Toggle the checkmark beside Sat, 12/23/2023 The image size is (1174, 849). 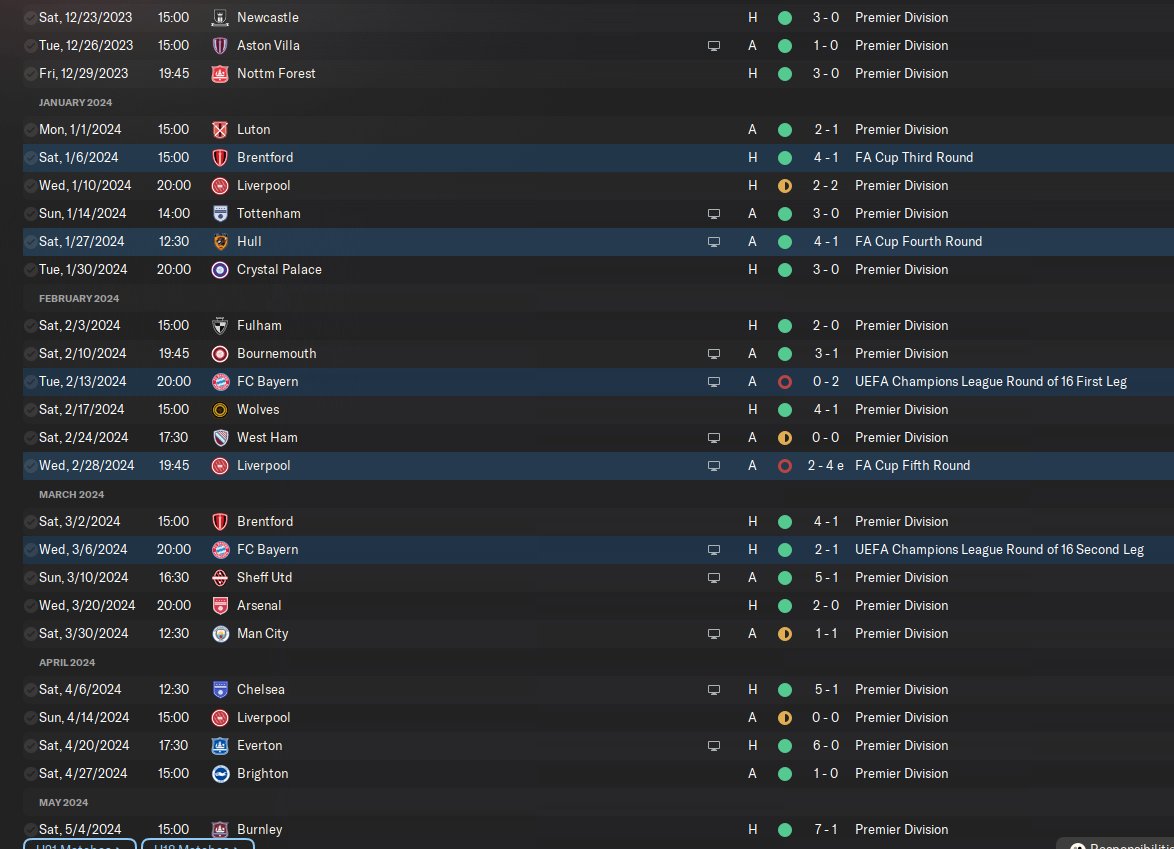[30, 17]
